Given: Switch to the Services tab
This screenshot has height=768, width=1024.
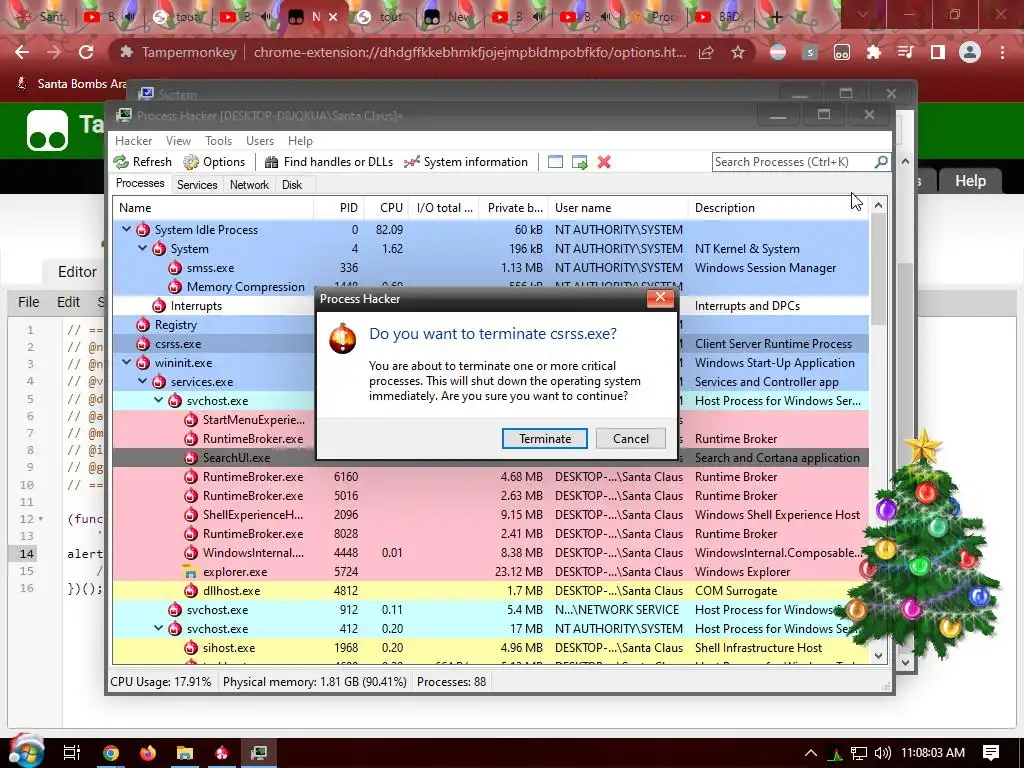Looking at the screenshot, I should 197,185.
